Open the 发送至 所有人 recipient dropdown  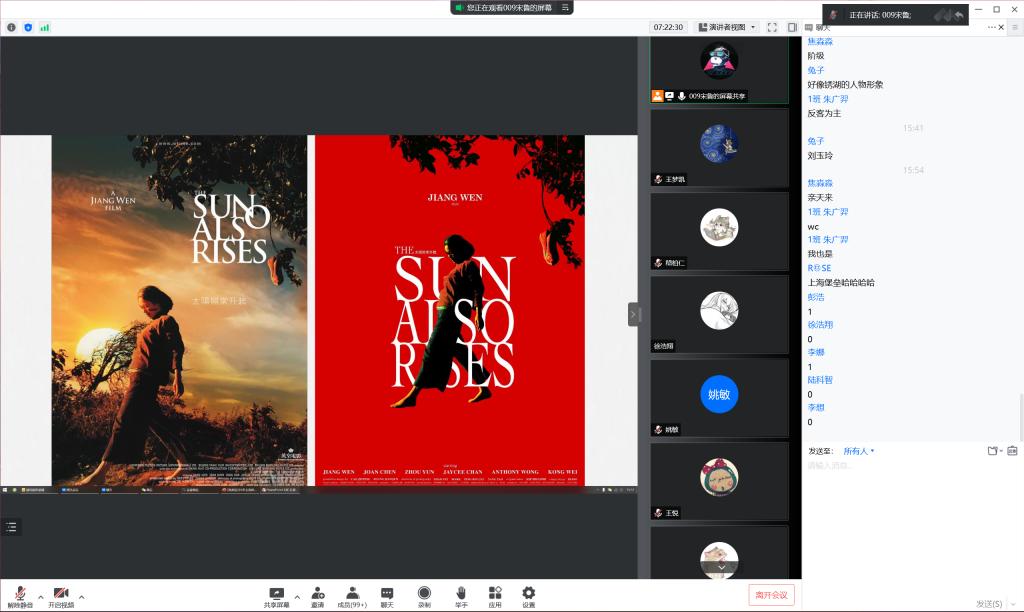[858, 451]
